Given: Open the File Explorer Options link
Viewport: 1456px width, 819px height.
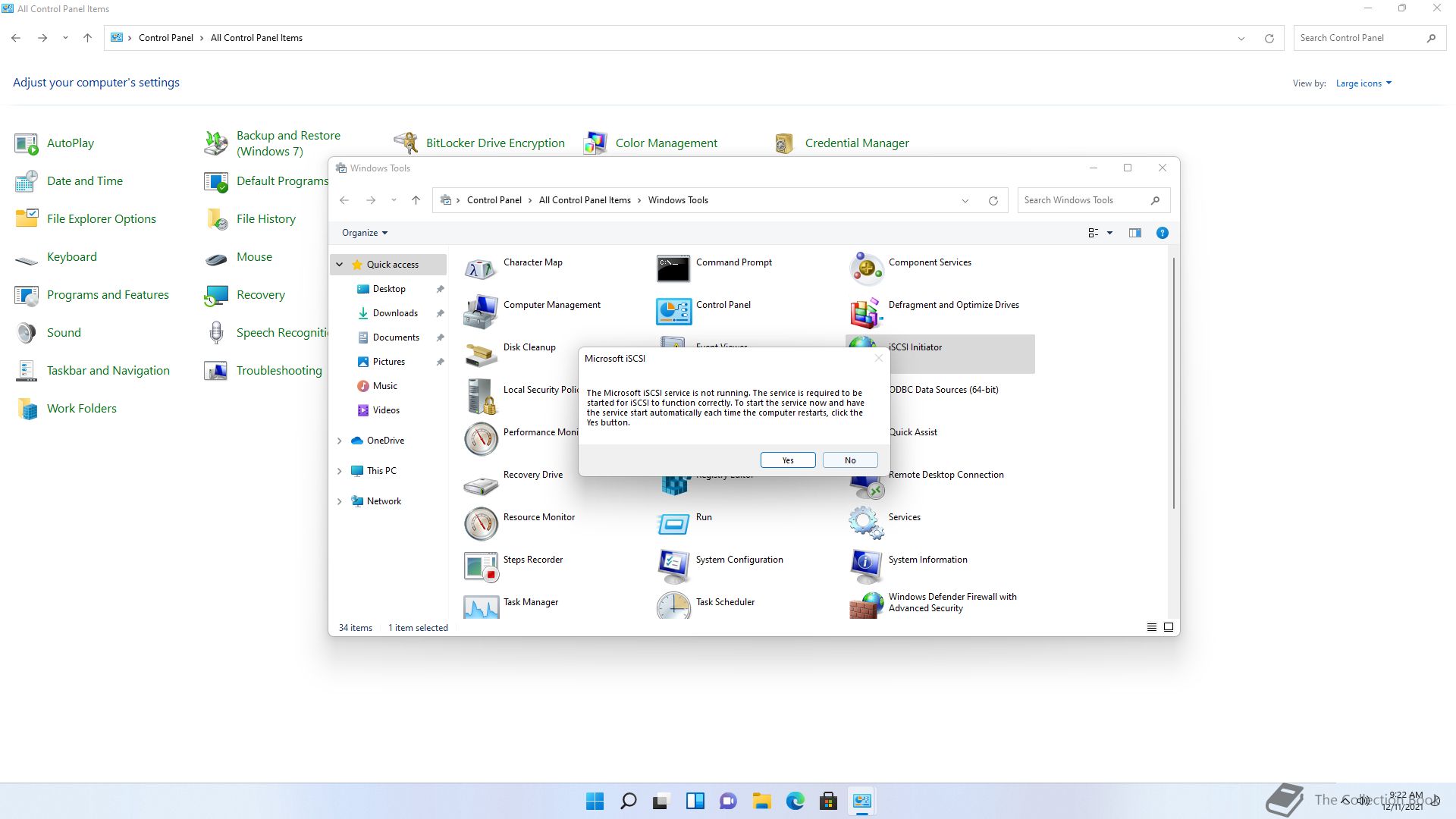Looking at the screenshot, I should [x=102, y=219].
